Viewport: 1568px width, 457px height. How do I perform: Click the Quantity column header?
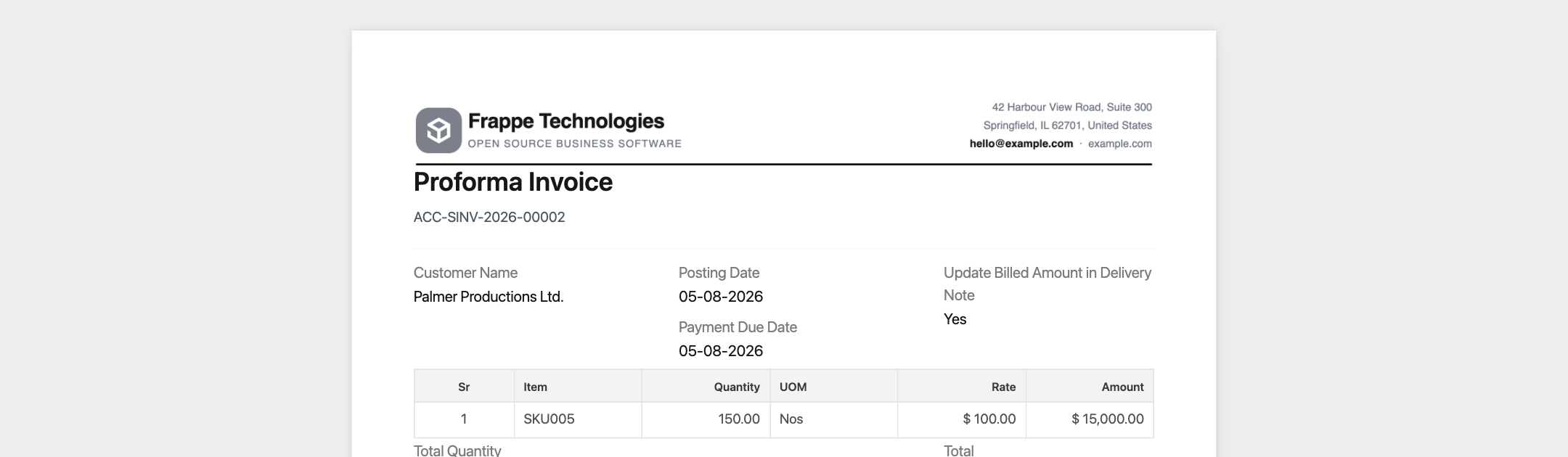coord(706,387)
